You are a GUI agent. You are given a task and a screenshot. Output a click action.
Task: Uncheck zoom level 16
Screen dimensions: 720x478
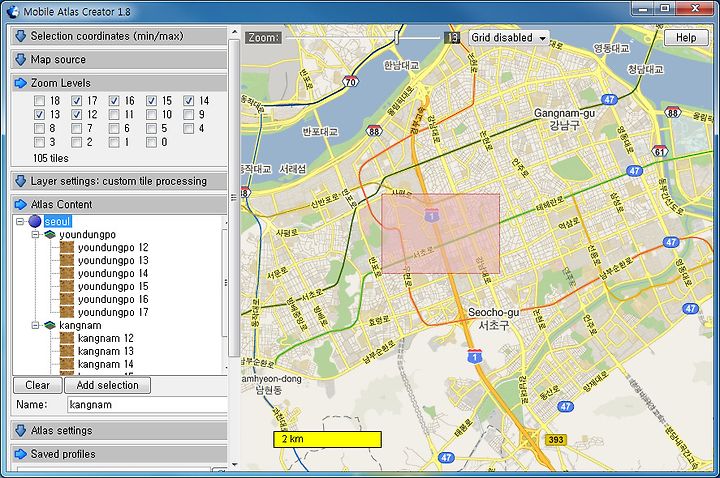114,101
